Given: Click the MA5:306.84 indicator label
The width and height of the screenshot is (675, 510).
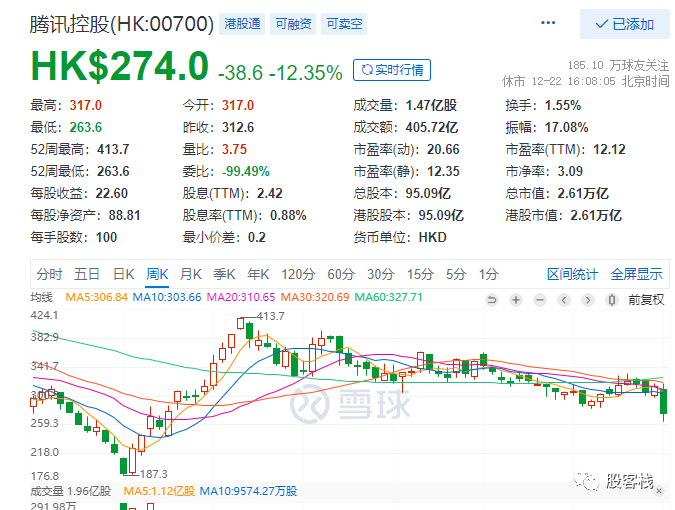Looking at the screenshot, I should [97, 297].
